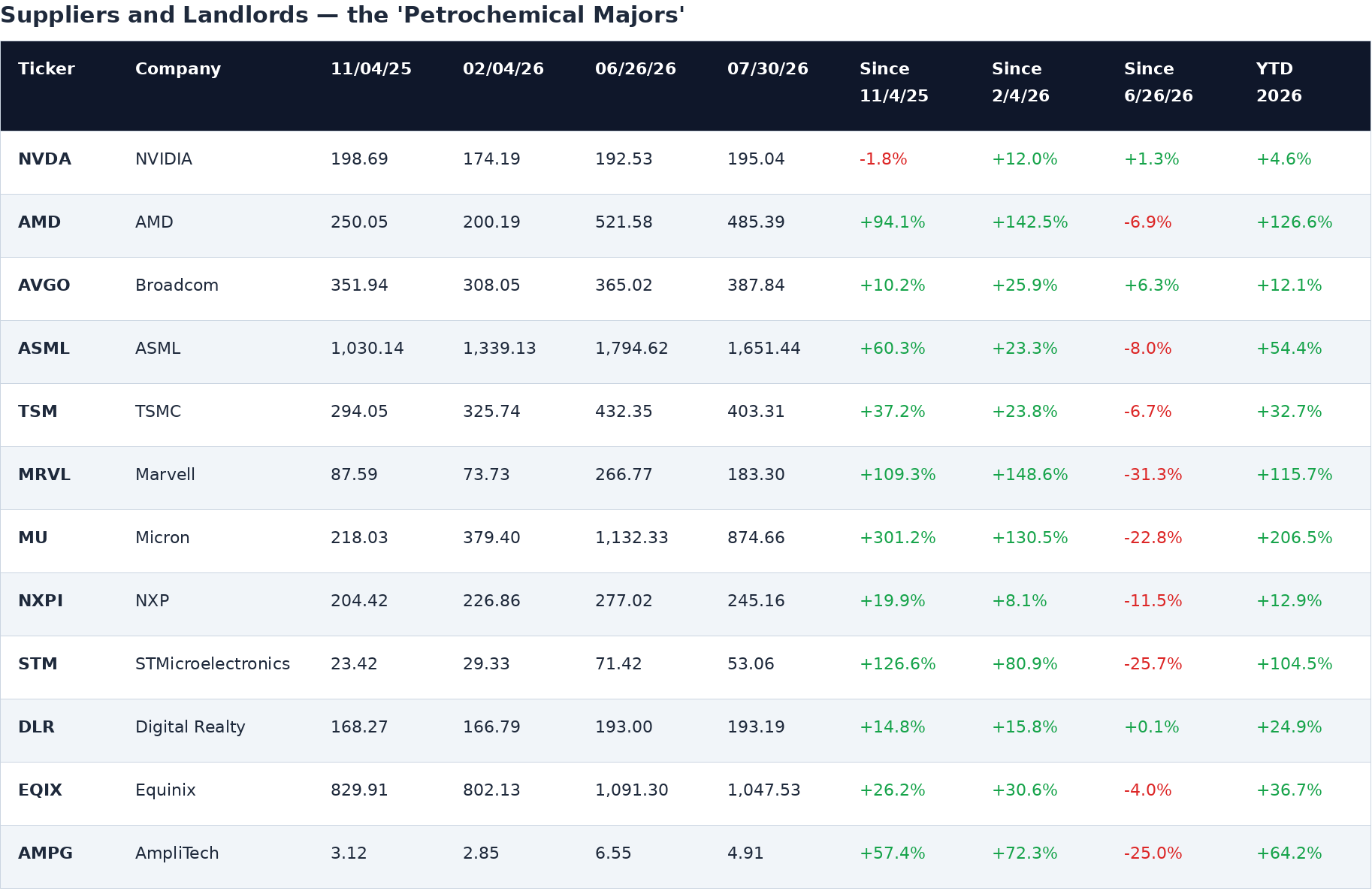
Task: Click the 06/26/26 column header
Action: [x=636, y=69]
